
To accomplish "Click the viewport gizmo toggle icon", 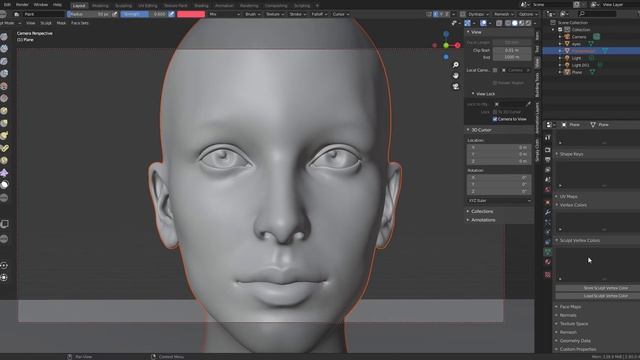I will click(467, 23).
